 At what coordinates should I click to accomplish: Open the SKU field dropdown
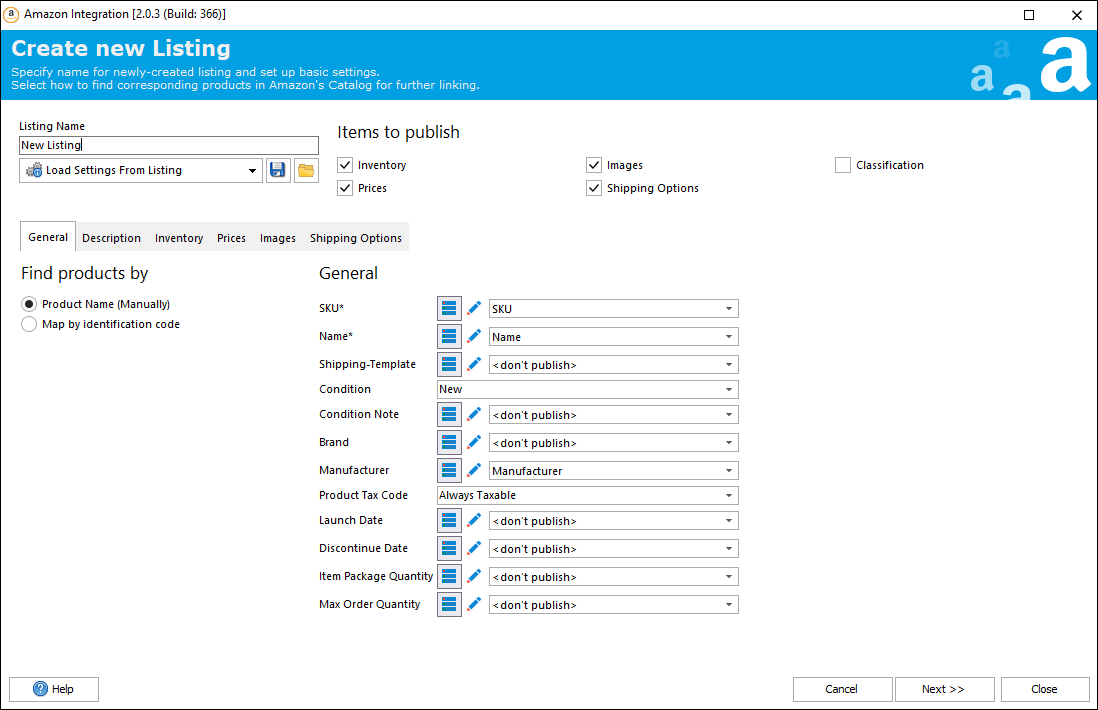pyautogui.click(x=613, y=309)
